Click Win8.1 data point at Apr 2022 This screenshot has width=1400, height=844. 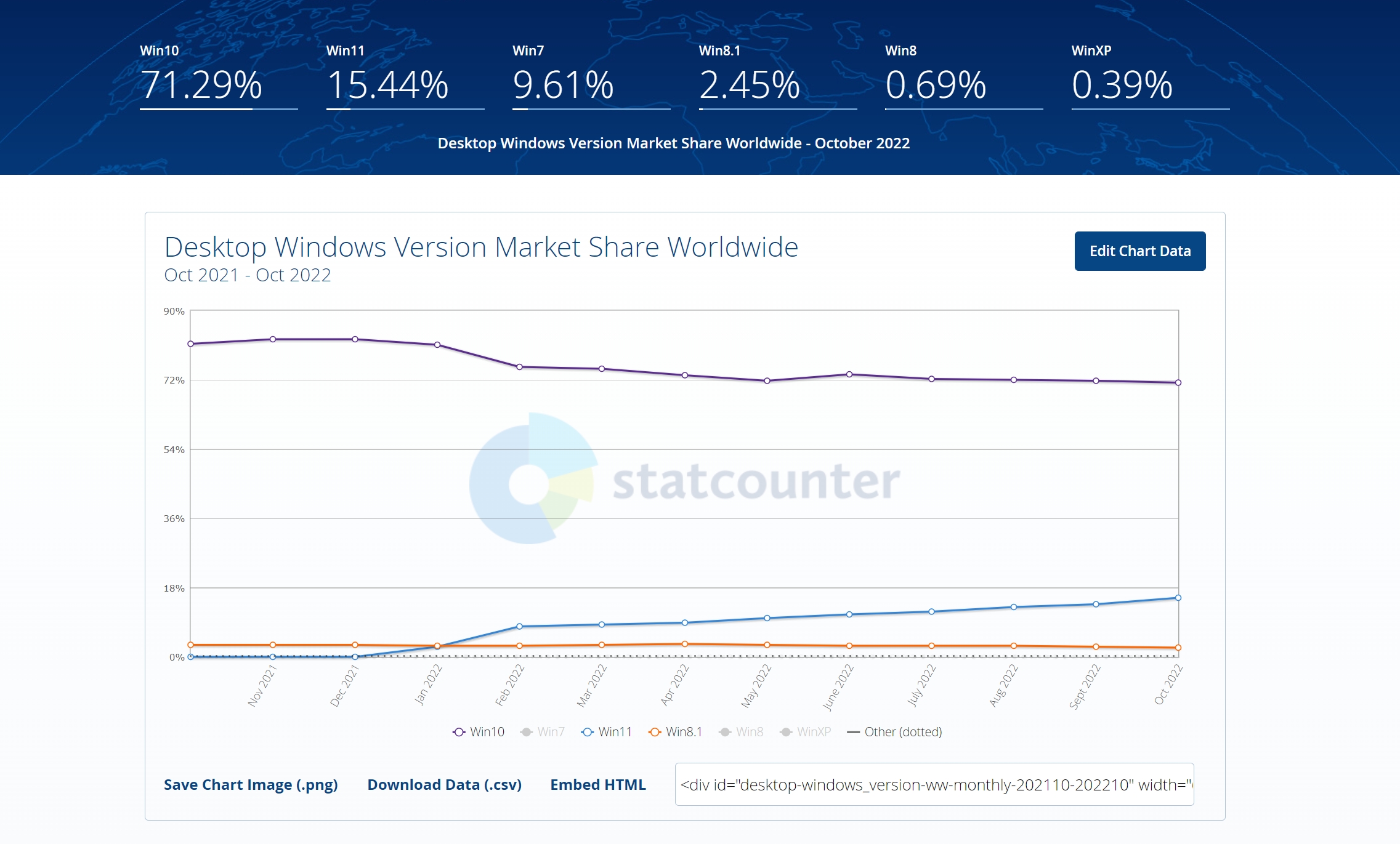(684, 644)
